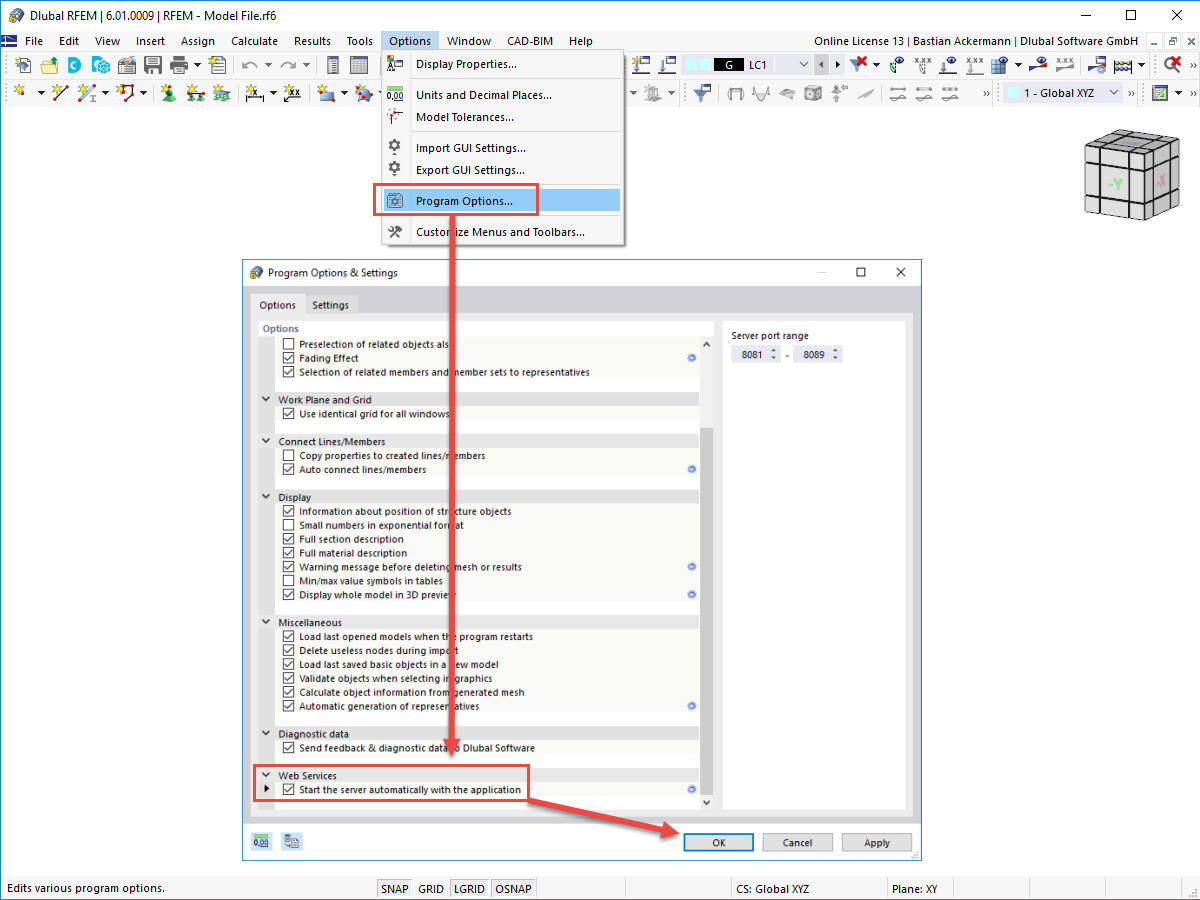Screen dimensions: 1200x900
Task: Trigger Undo with the toolbar arrow icon
Action: coord(249,64)
